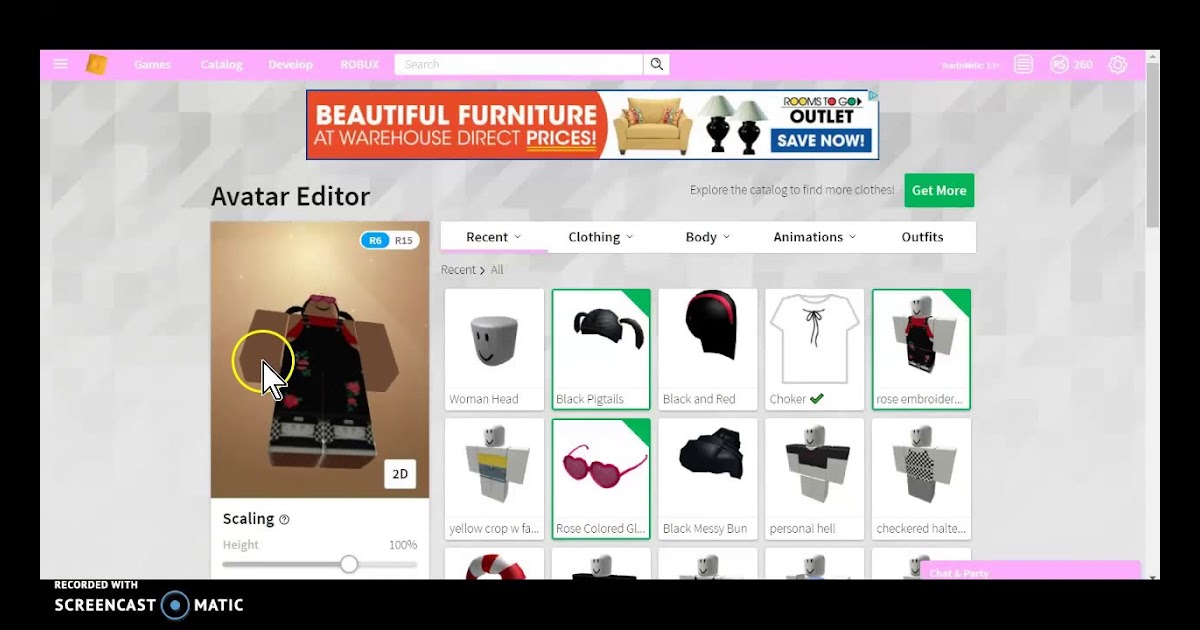Select the R6 avatar type
The width and height of the screenshot is (1200, 630).
375,240
